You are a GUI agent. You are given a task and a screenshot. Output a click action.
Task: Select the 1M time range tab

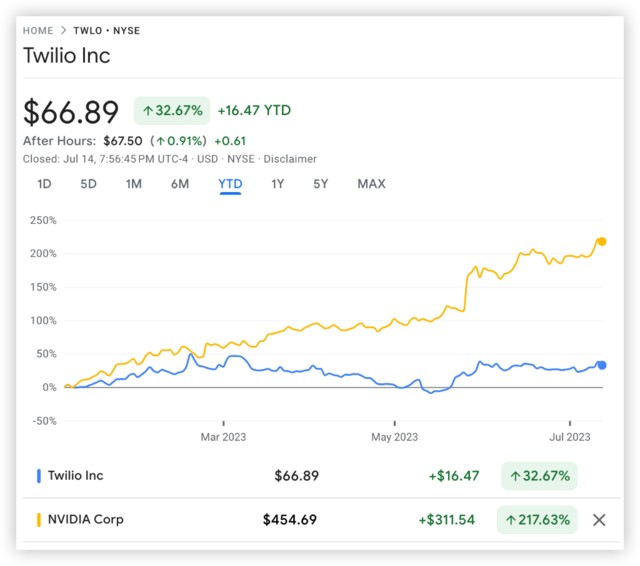coord(134,184)
